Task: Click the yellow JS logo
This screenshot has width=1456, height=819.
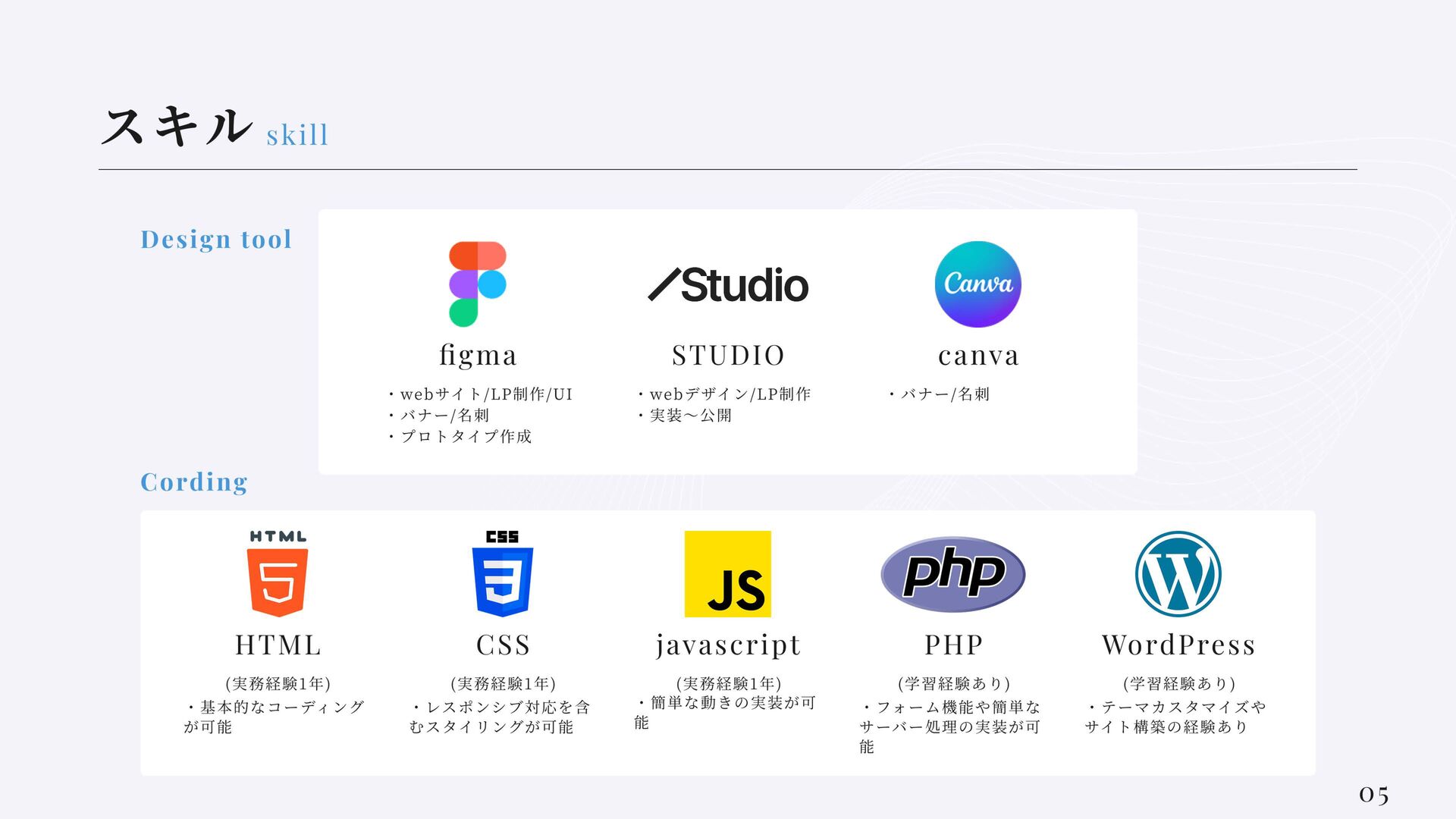Action: pyautogui.click(x=727, y=574)
